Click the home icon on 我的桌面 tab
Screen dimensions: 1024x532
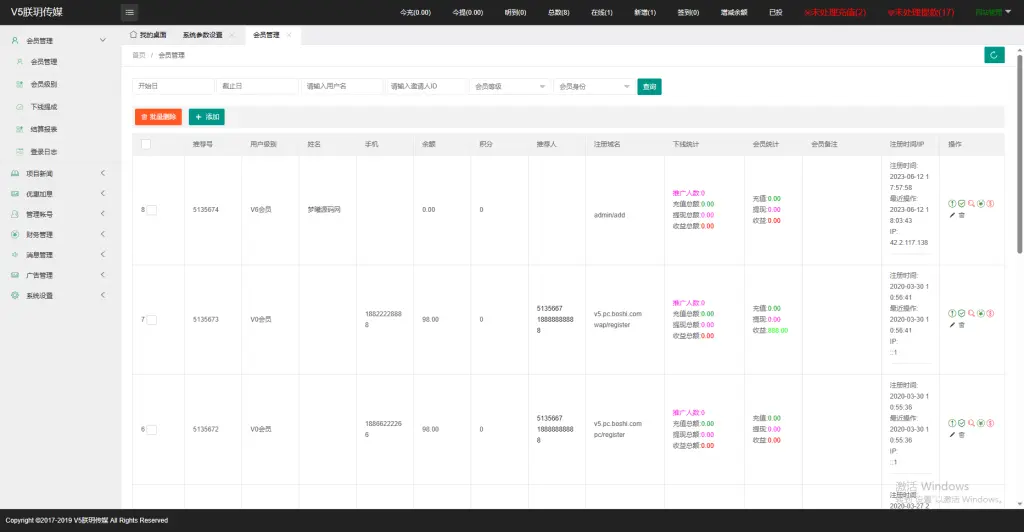click(134, 34)
